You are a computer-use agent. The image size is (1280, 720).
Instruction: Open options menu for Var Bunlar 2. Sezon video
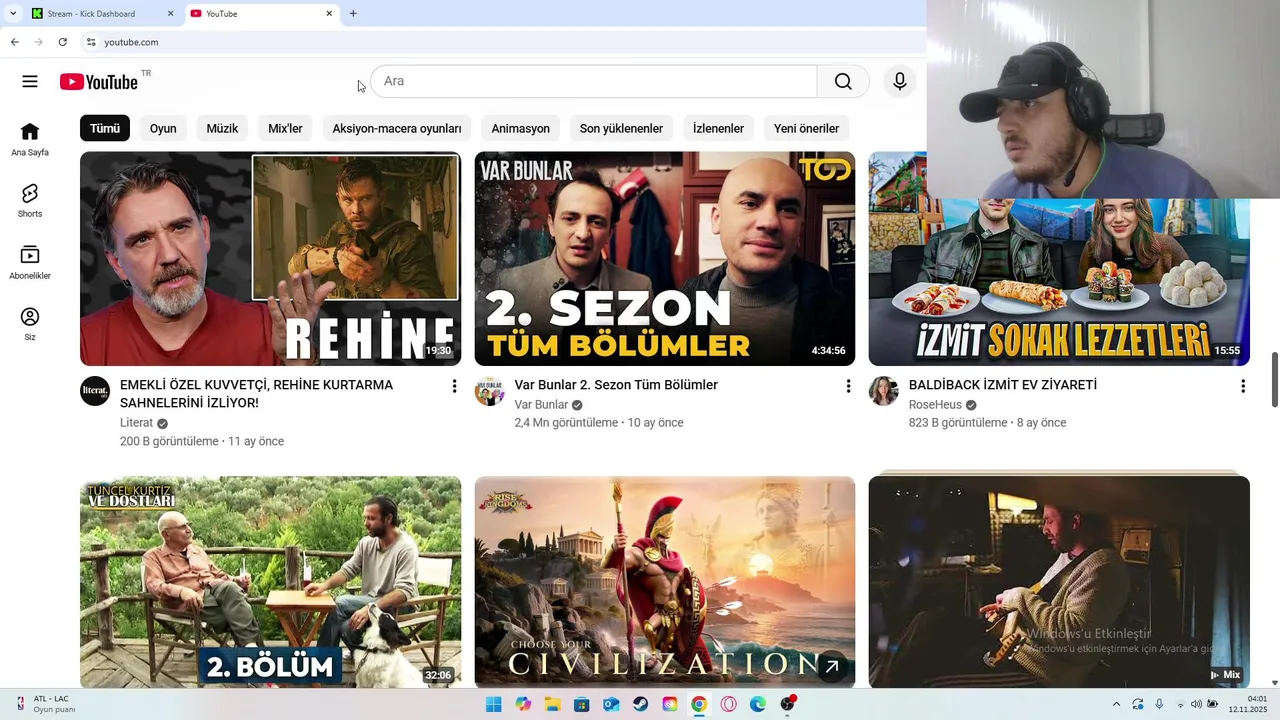coord(848,386)
